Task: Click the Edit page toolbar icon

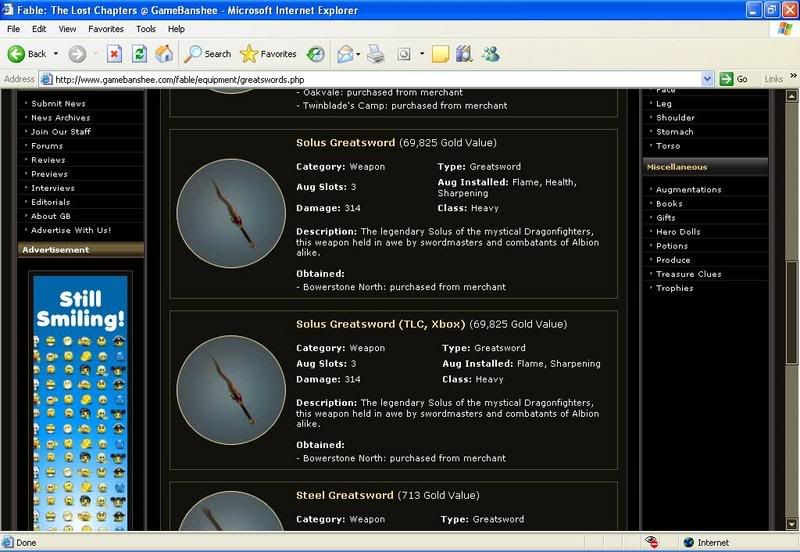Action: tap(404, 54)
